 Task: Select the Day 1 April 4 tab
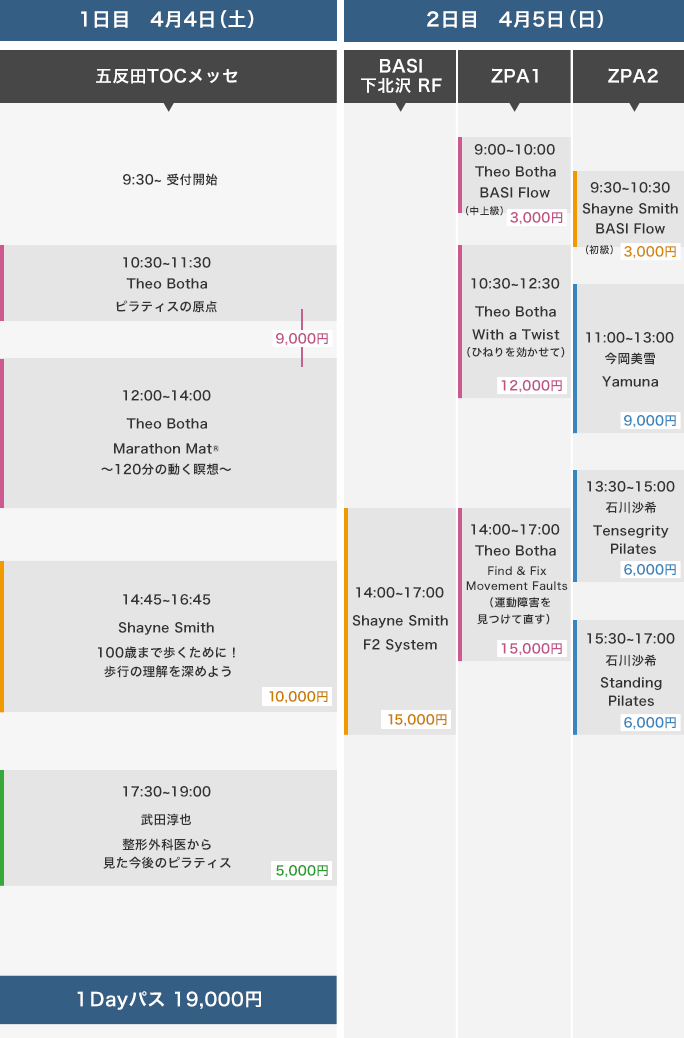point(168,19)
